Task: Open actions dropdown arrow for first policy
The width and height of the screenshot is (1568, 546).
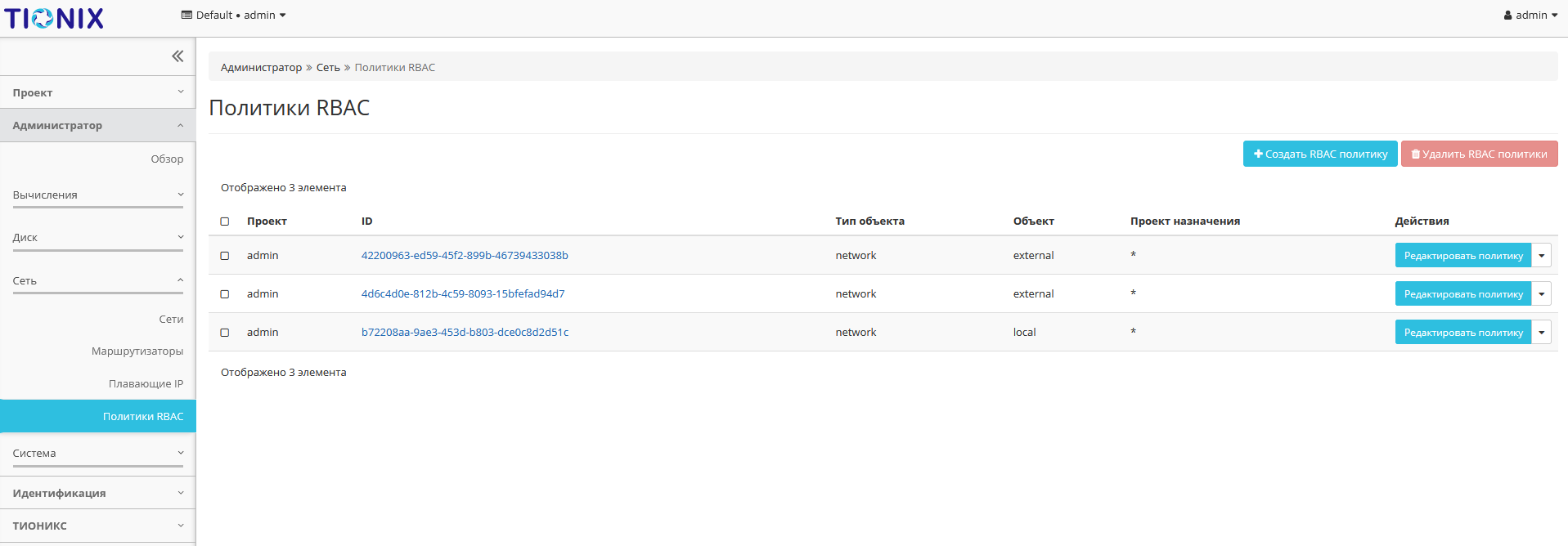Action: tap(1541, 256)
